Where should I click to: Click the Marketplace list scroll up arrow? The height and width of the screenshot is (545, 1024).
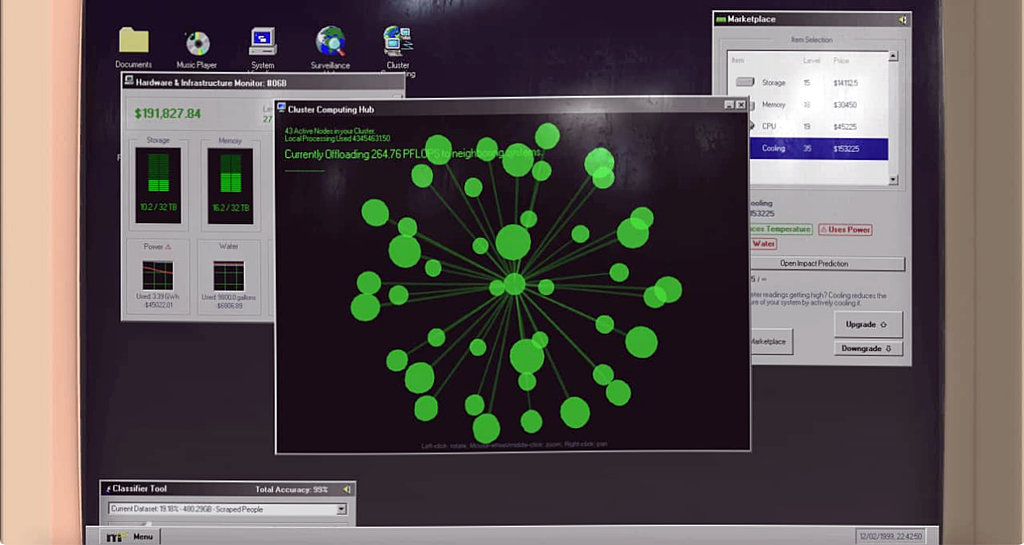(x=893, y=57)
